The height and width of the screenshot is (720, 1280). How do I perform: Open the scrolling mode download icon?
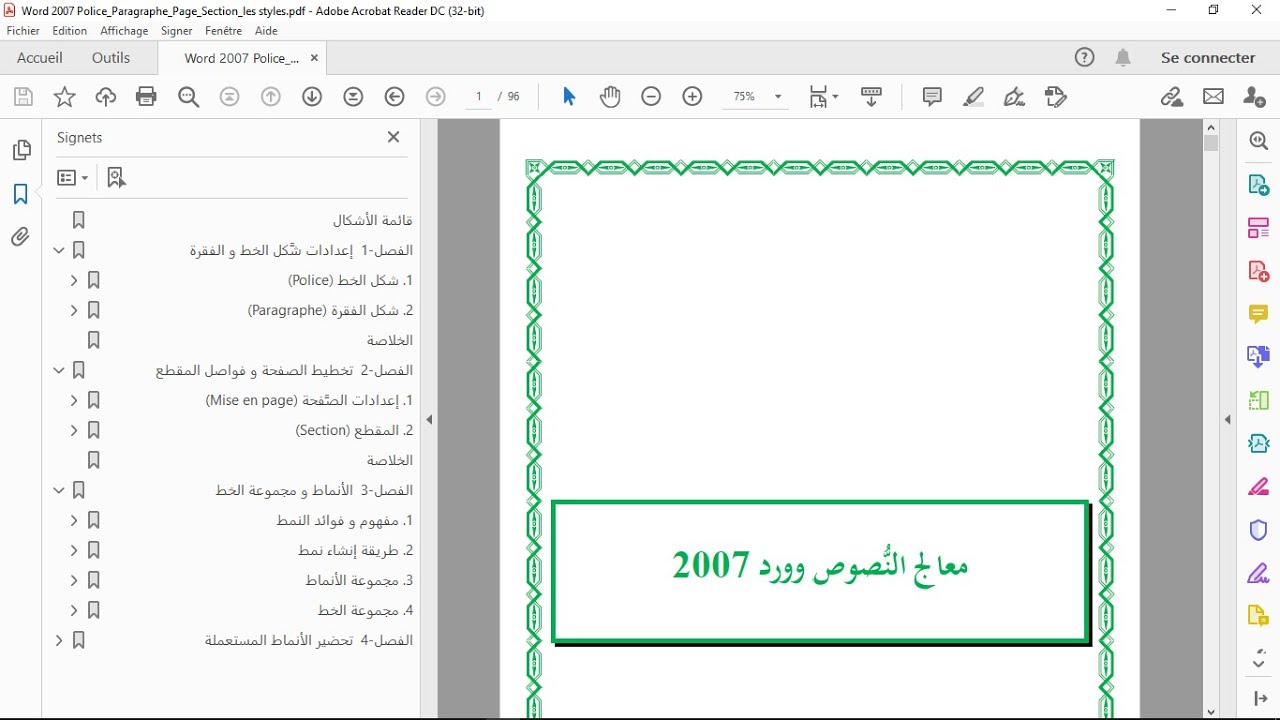pyautogui.click(x=871, y=97)
